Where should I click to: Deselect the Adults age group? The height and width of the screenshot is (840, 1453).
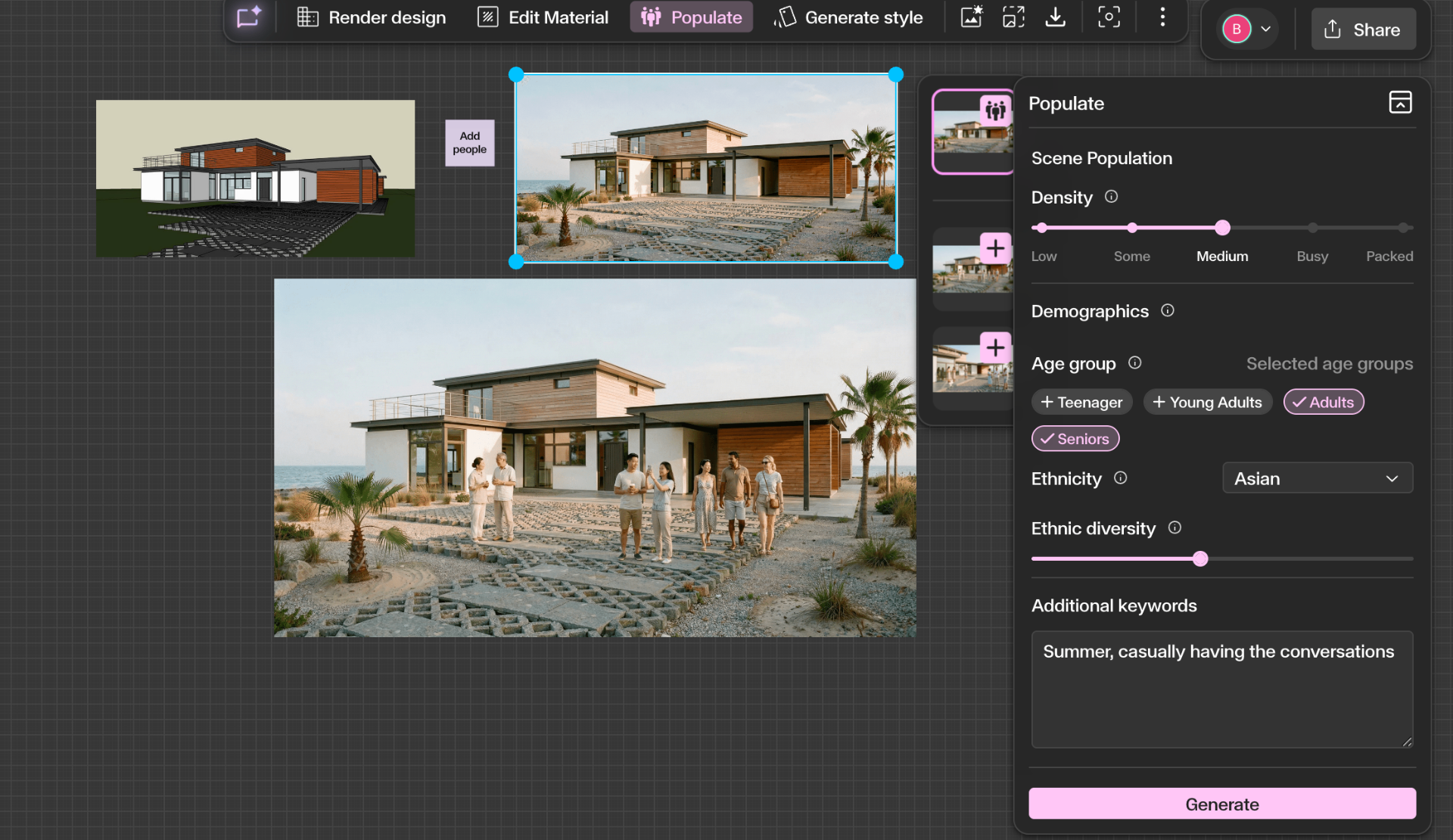1323,402
